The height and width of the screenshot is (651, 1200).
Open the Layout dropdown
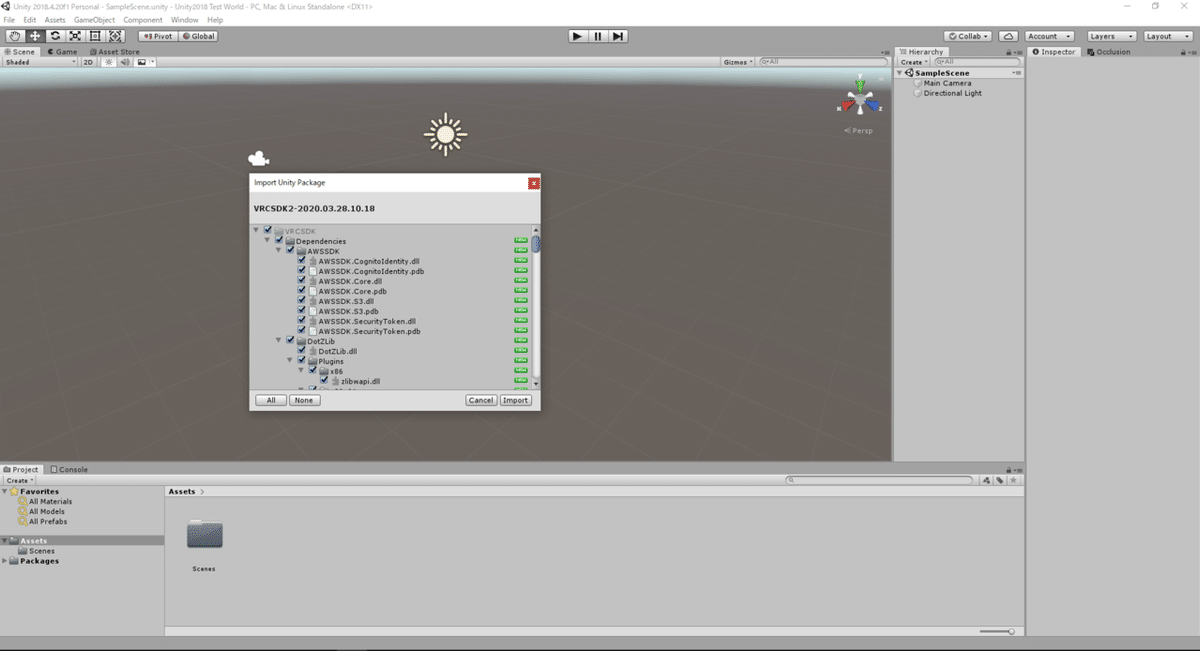[1167, 36]
